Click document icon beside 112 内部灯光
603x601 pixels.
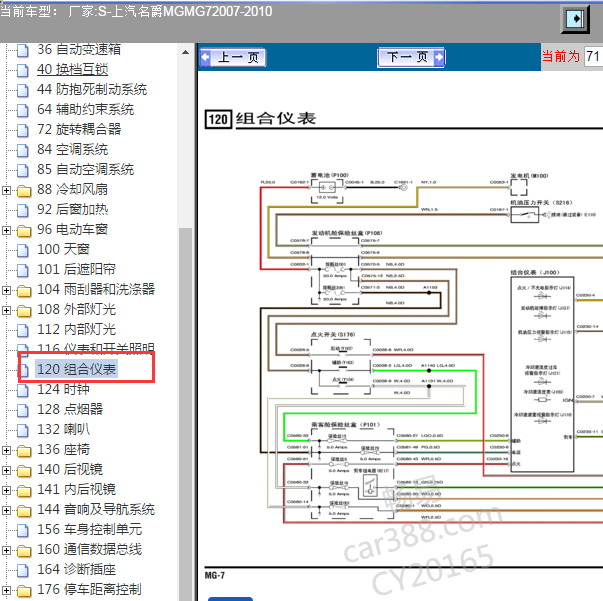pyautogui.click(x=23, y=330)
